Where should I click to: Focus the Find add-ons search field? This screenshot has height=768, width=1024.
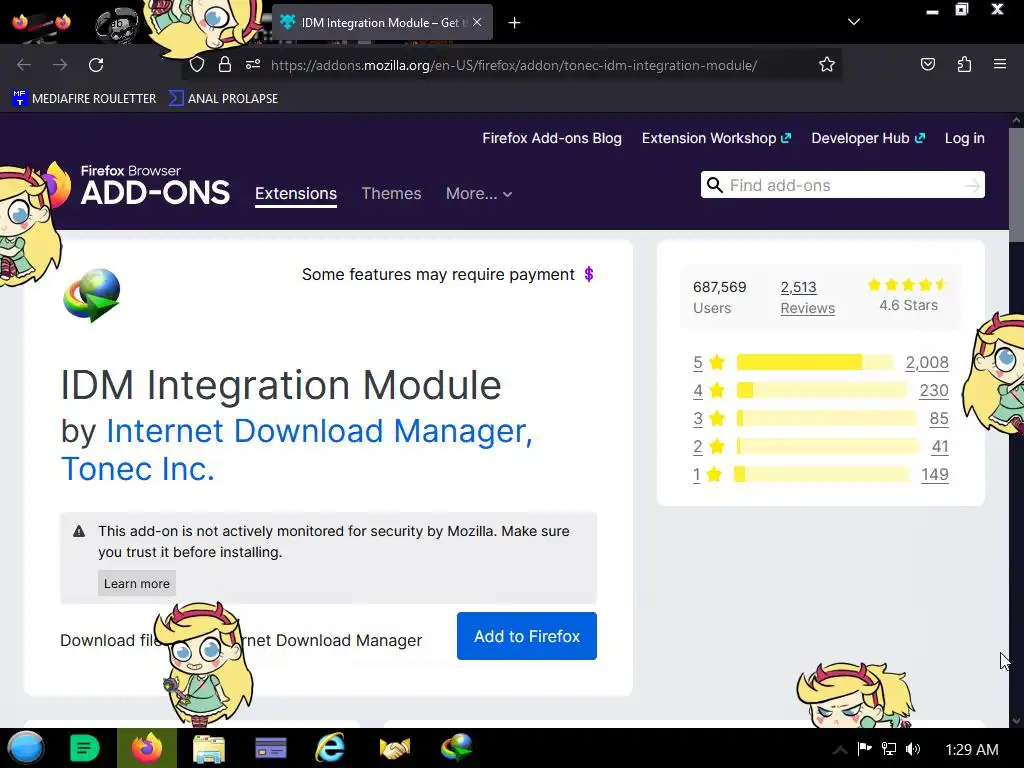pyautogui.click(x=842, y=185)
